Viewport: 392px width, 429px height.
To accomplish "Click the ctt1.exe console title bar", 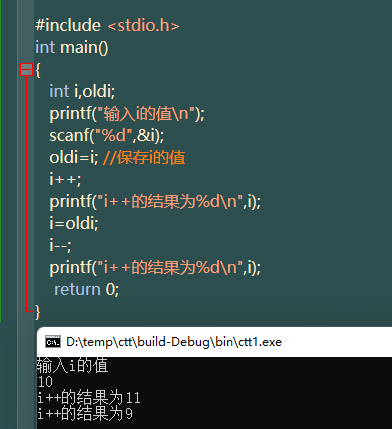I will [x=214, y=342].
